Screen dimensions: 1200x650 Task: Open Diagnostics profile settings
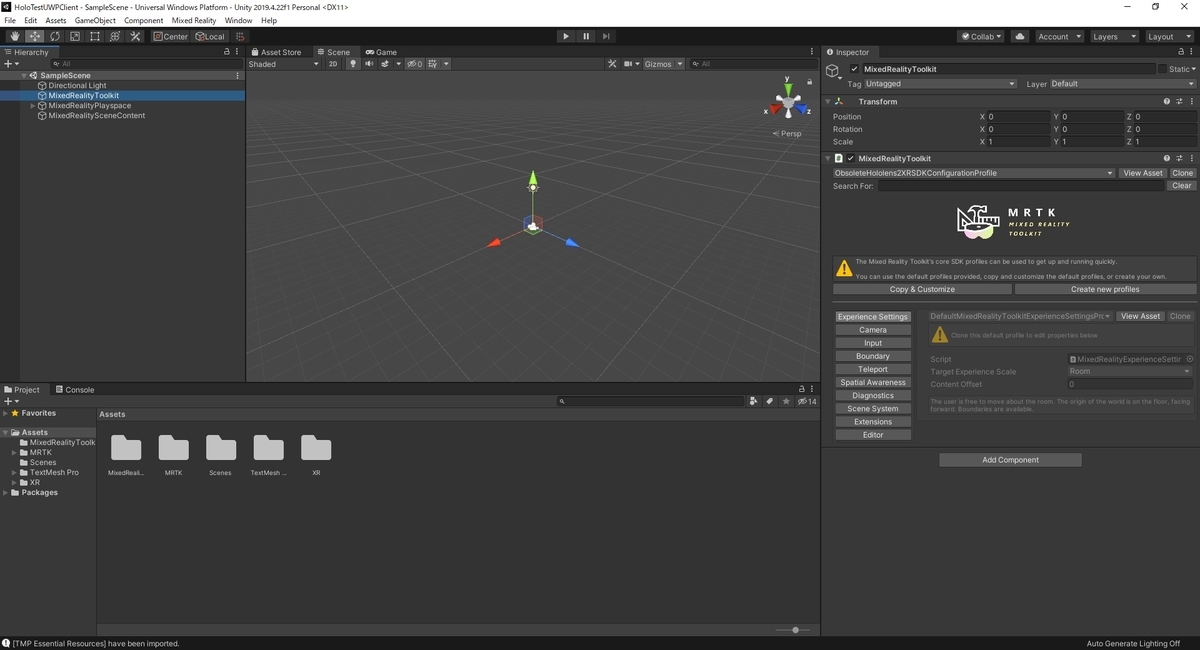pos(873,395)
